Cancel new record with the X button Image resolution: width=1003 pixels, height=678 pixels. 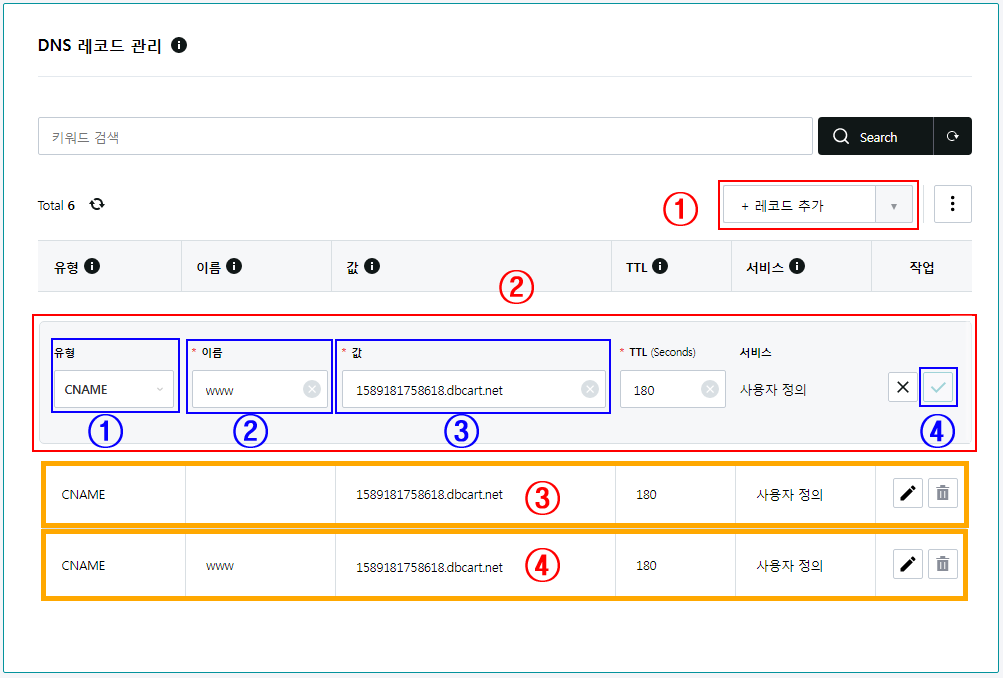pos(903,388)
